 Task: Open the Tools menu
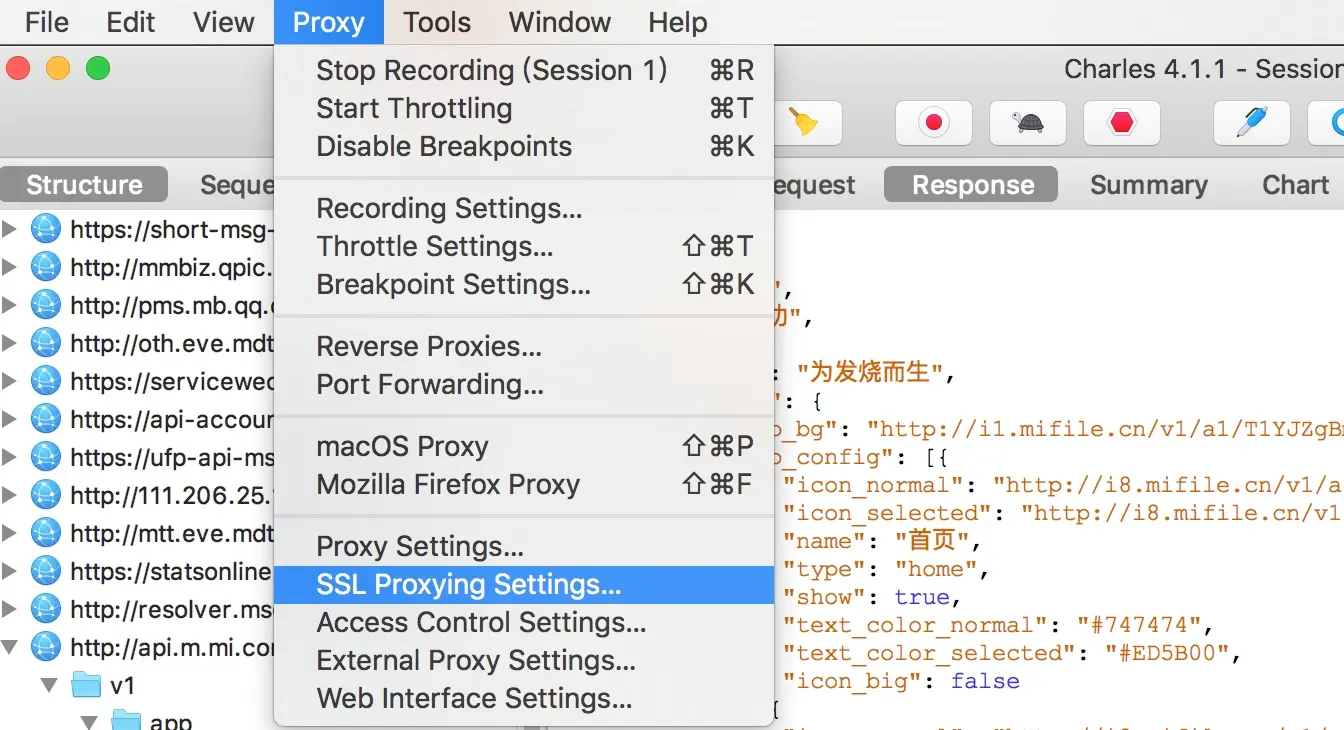pos(437,22)
